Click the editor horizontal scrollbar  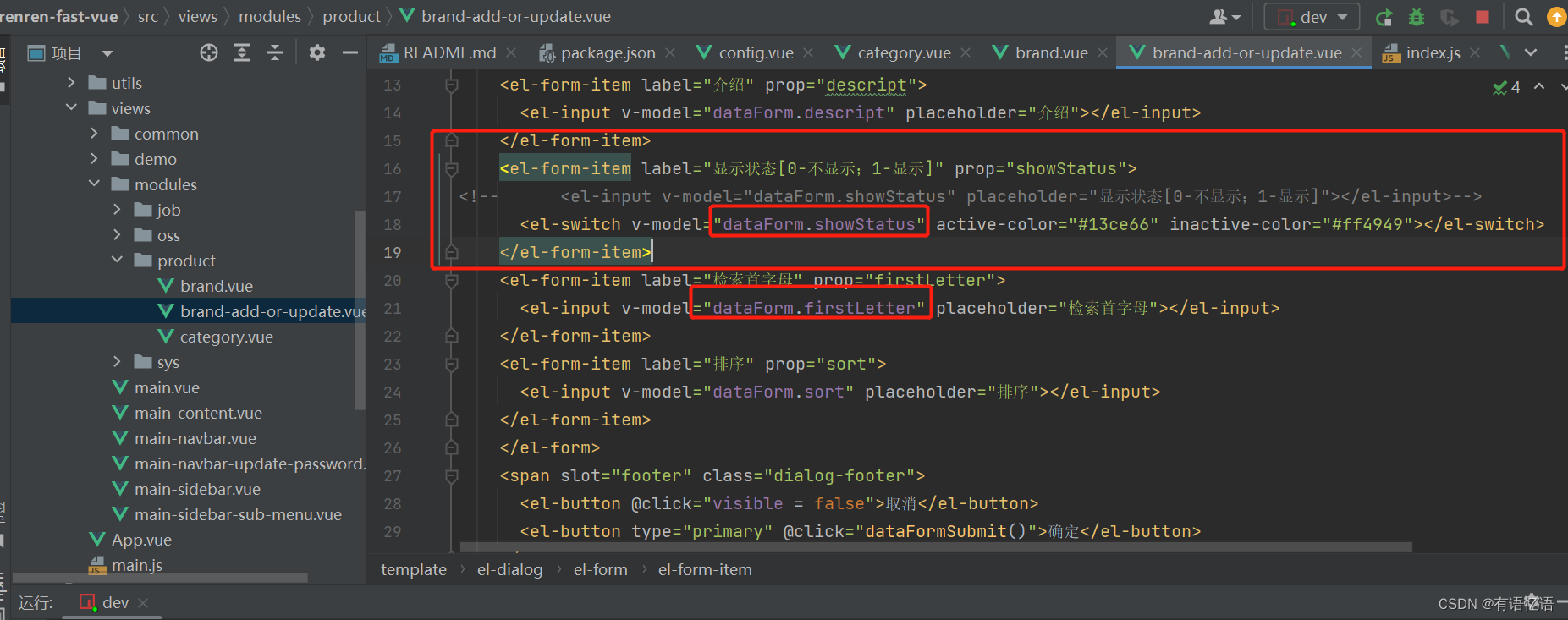pyautogui.click(x=935, y=547)
